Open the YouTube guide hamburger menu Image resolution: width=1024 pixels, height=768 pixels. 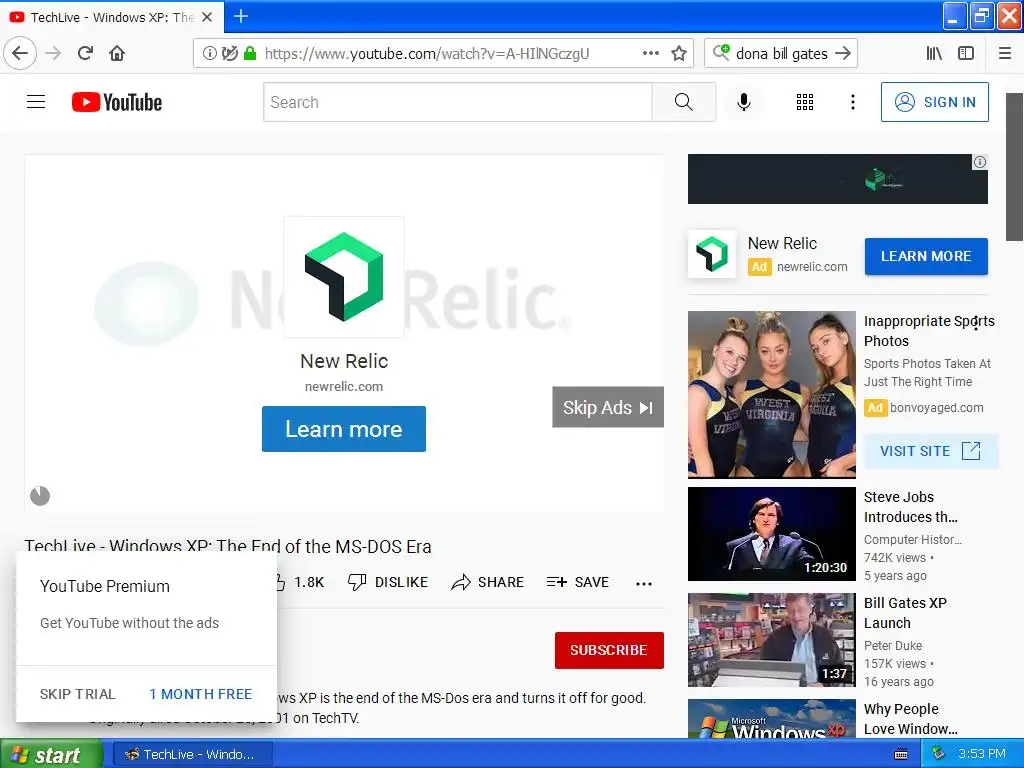tap(36, 102)
